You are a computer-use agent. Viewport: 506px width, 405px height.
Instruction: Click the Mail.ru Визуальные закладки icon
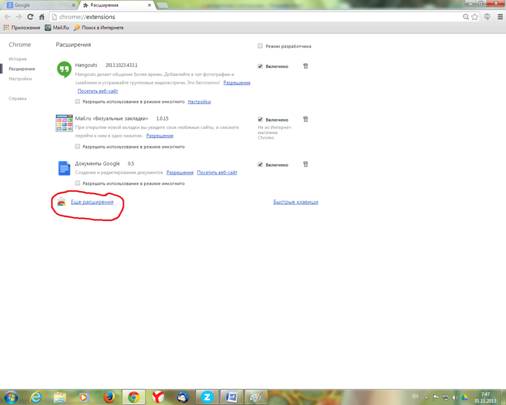click(x=64, y=123)
